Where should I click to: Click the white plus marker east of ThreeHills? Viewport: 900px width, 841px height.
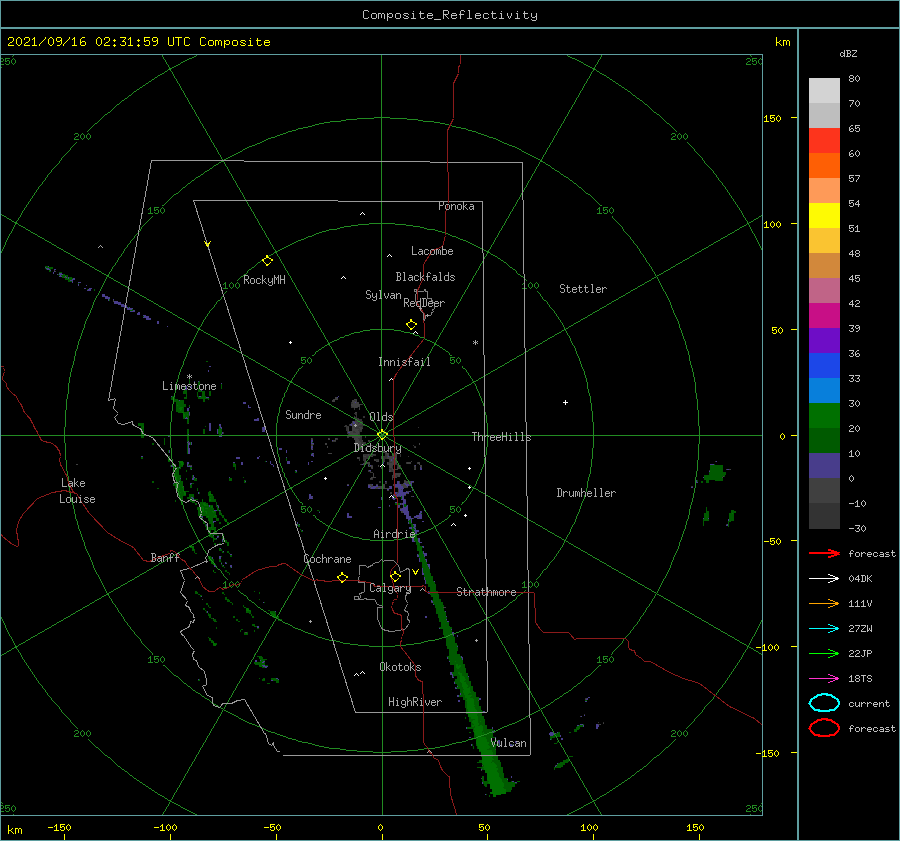click(565, 402)
